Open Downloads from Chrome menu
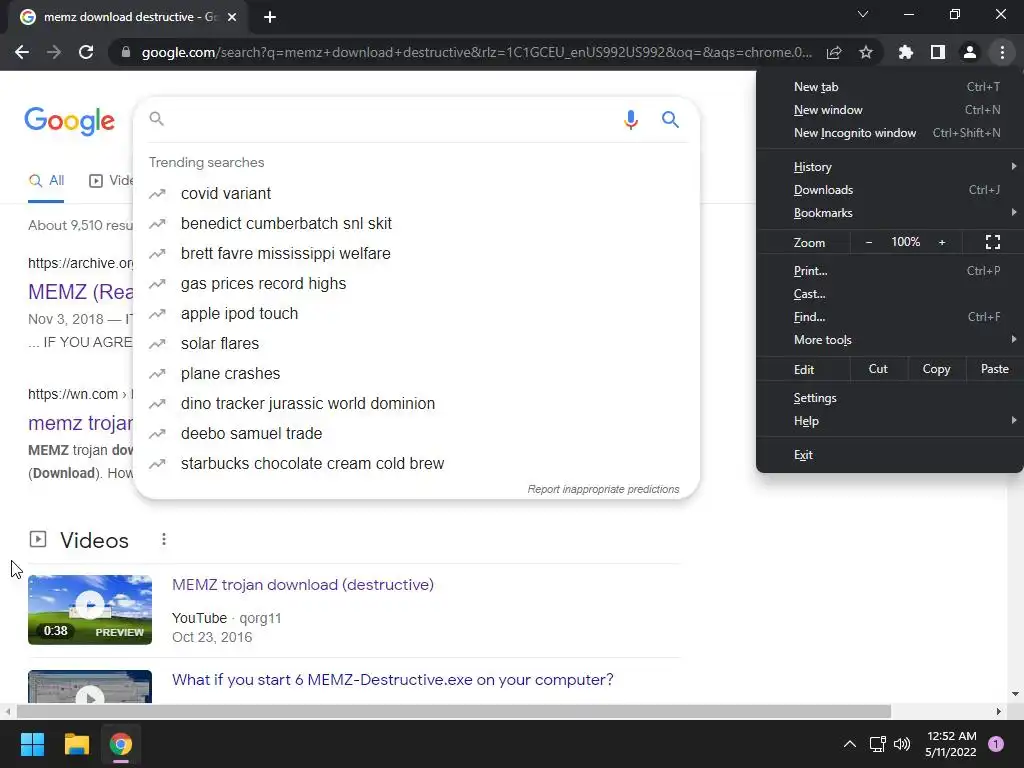Screen dimensions: 1024x768 [889, 189]
